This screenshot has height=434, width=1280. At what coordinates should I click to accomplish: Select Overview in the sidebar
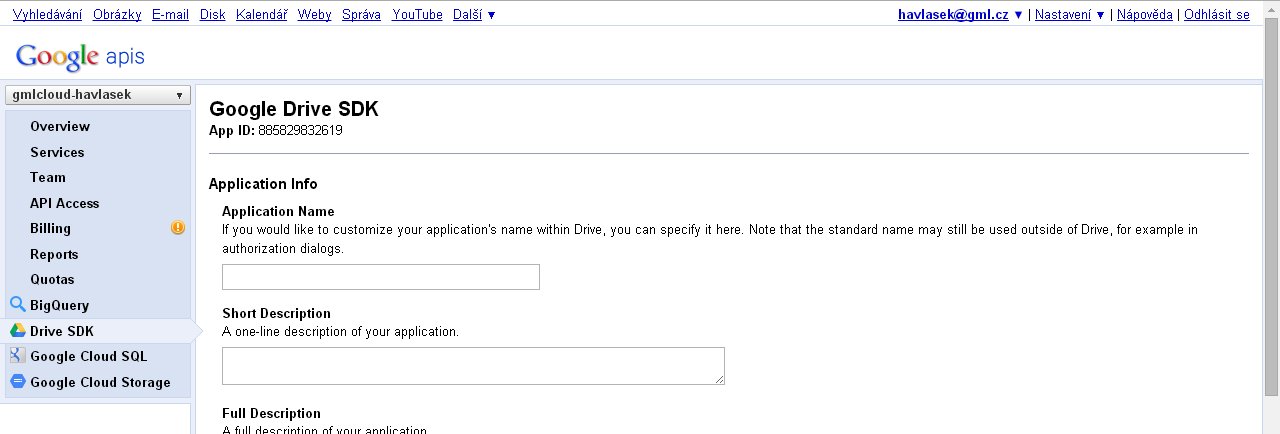point(60,126)
